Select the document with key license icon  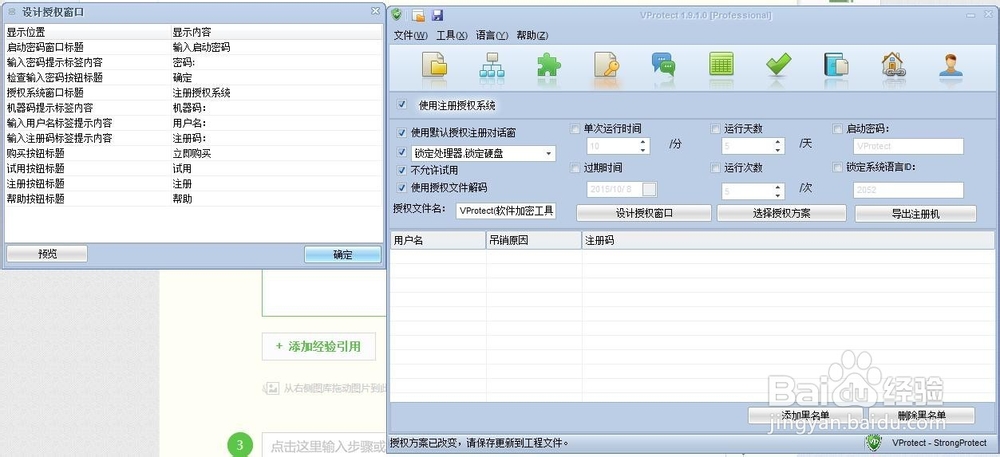coord(607,65)
